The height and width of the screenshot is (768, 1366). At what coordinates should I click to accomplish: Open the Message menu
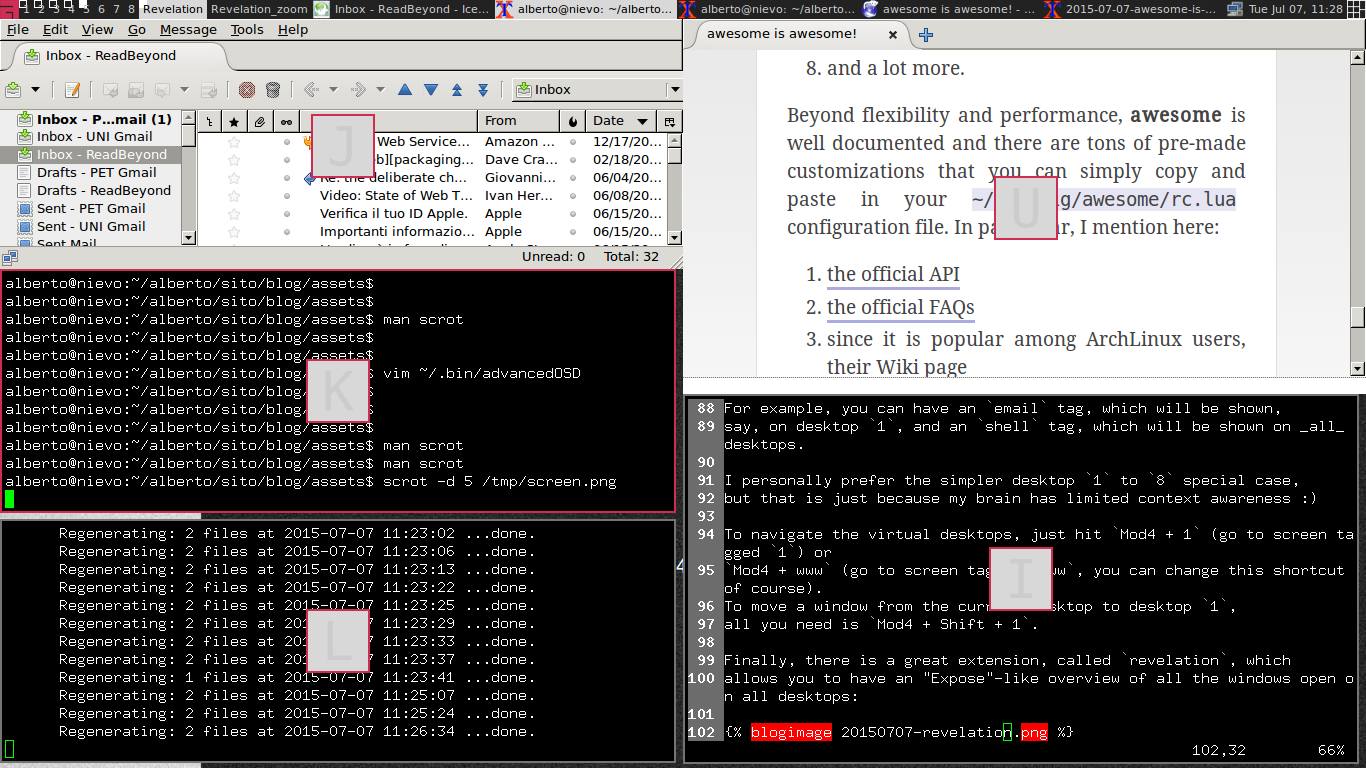coord(188,30)
